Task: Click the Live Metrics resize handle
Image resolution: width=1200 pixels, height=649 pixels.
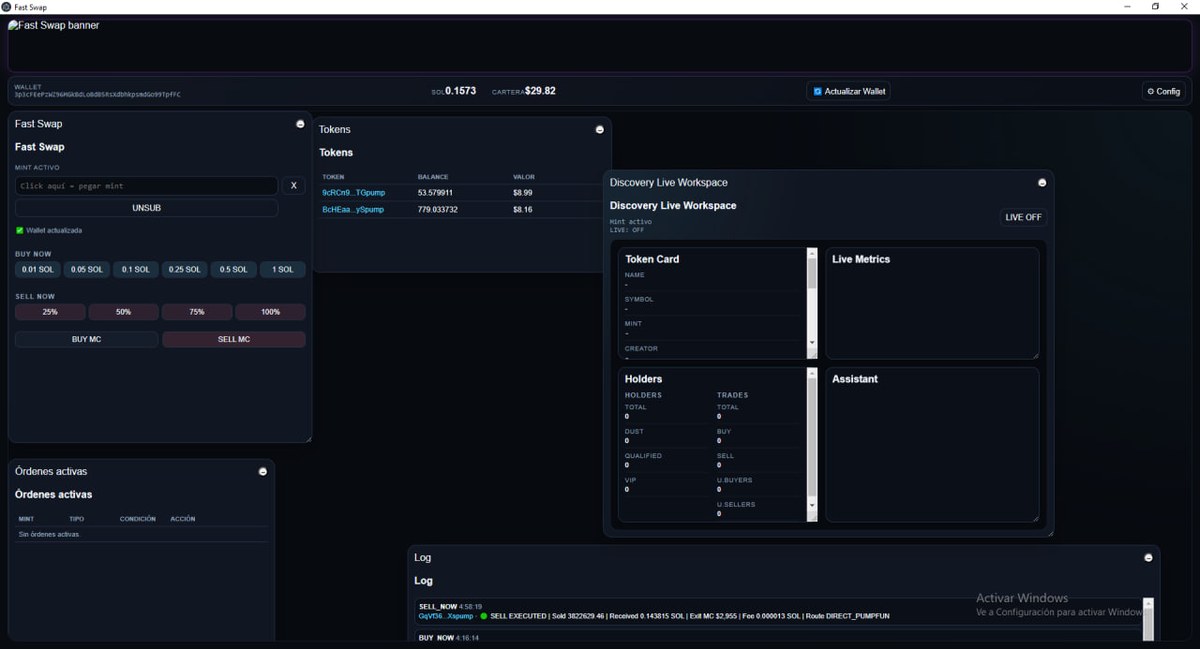Action: [x=1035, y=354]
